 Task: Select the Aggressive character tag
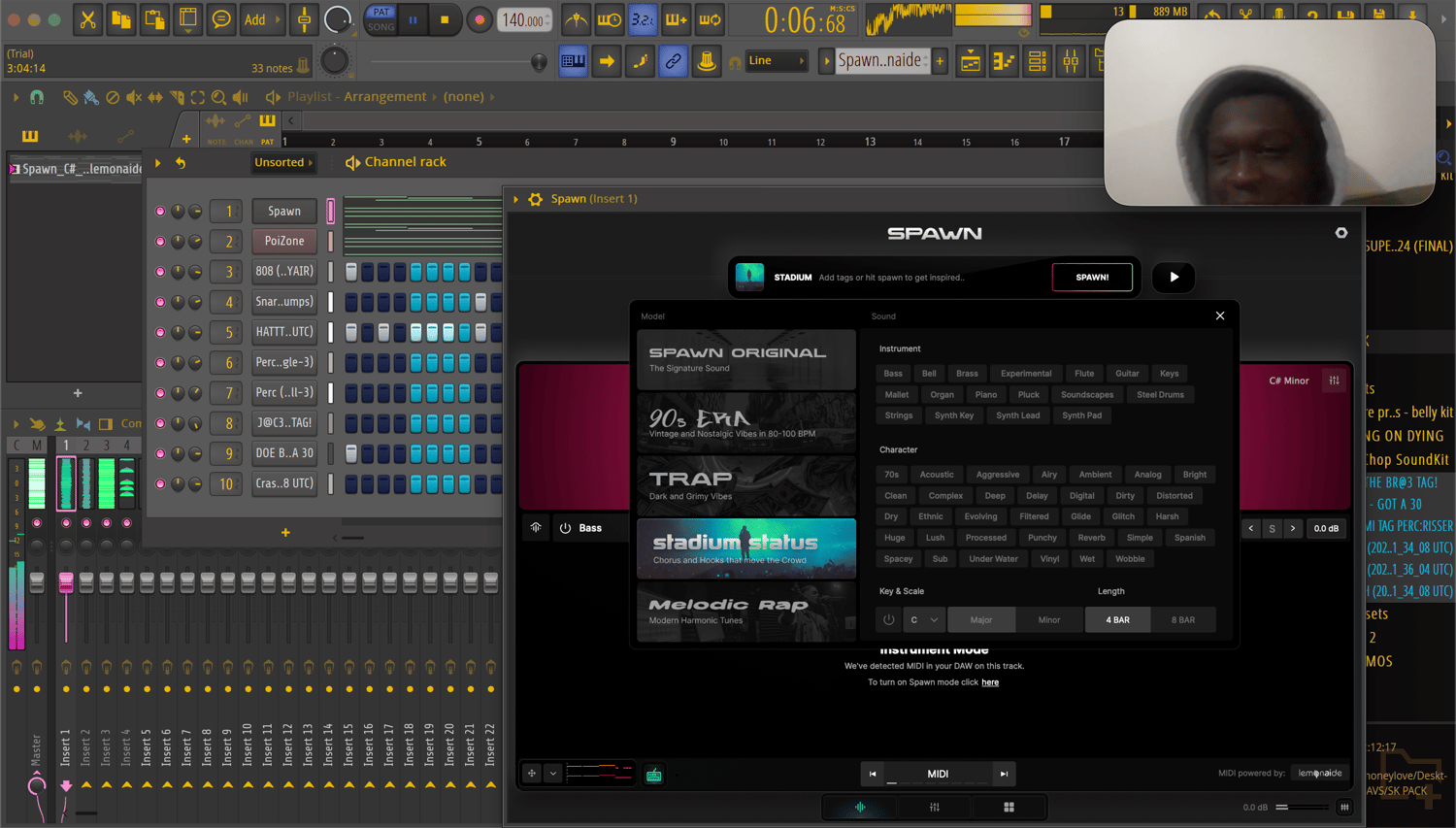point(998,475)
